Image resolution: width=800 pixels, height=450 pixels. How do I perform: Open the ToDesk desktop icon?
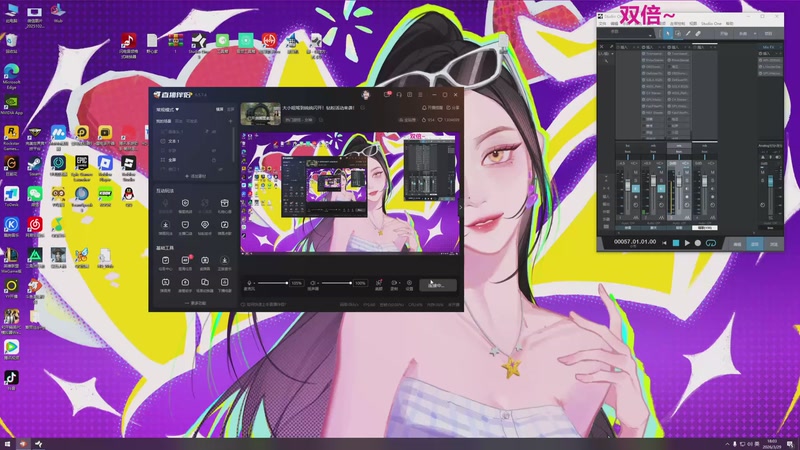pyautogui.click(x=11, y=197)
